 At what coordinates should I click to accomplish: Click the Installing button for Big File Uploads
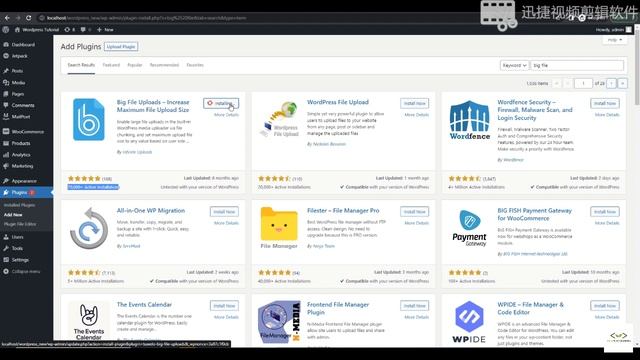(x=221, y=103)
